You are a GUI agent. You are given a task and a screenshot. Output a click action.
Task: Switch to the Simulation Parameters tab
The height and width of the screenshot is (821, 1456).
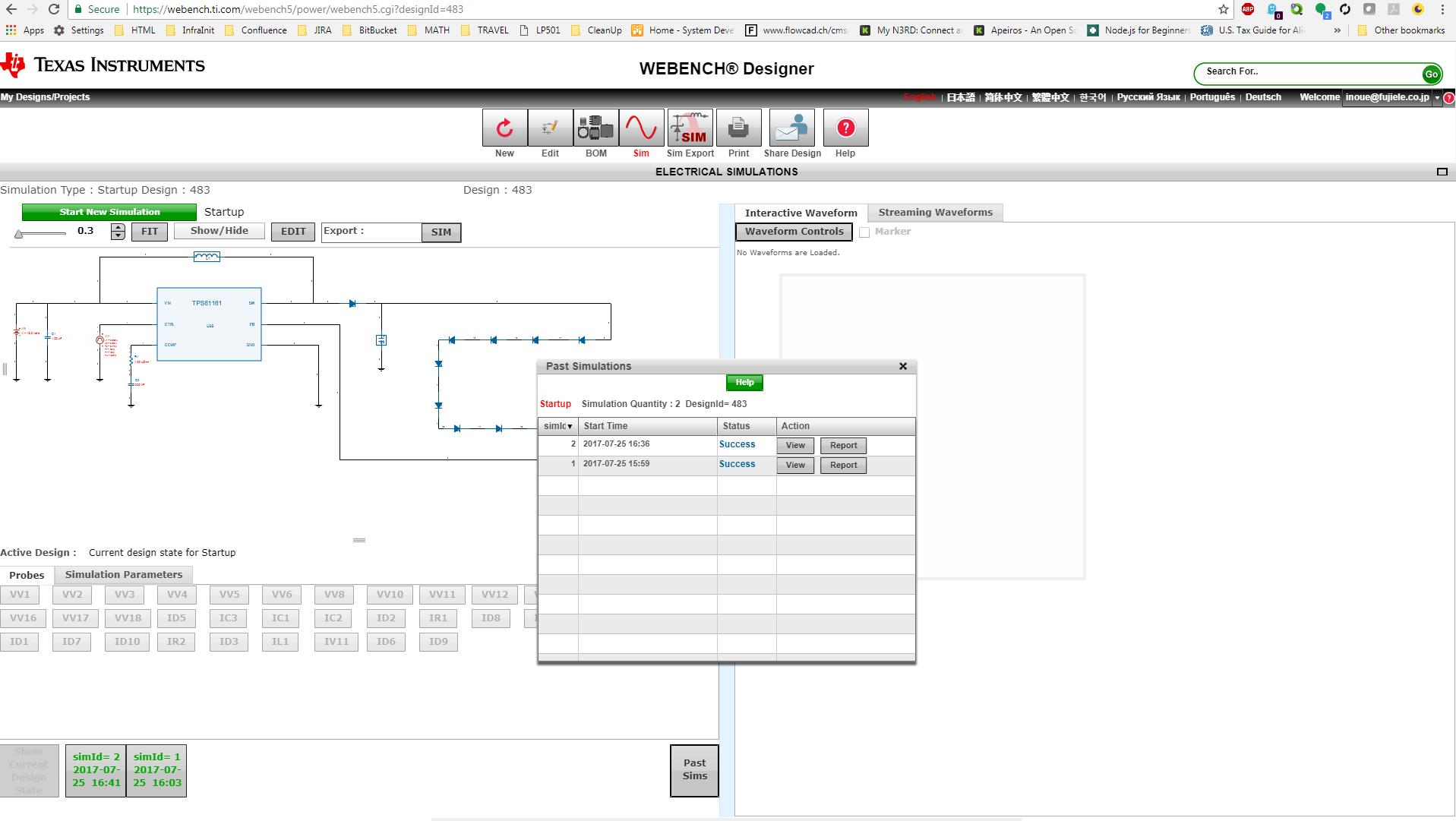[123, 575]
